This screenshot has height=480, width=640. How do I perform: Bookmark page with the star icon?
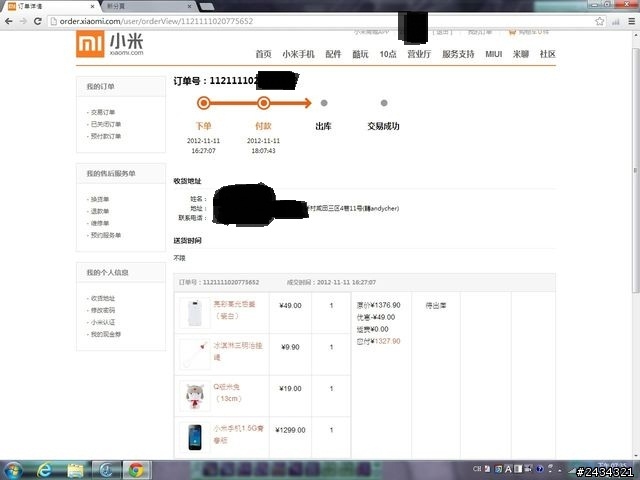click(x=599, y=21)
